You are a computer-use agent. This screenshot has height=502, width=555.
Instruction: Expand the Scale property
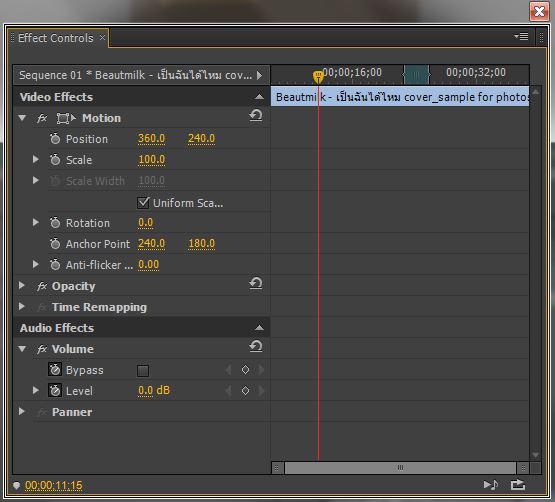(x=35, y=159)
